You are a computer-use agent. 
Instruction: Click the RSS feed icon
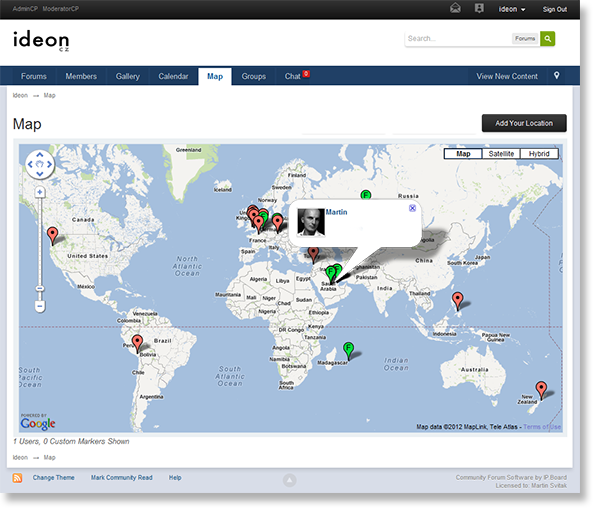click(x=17, y=478)
